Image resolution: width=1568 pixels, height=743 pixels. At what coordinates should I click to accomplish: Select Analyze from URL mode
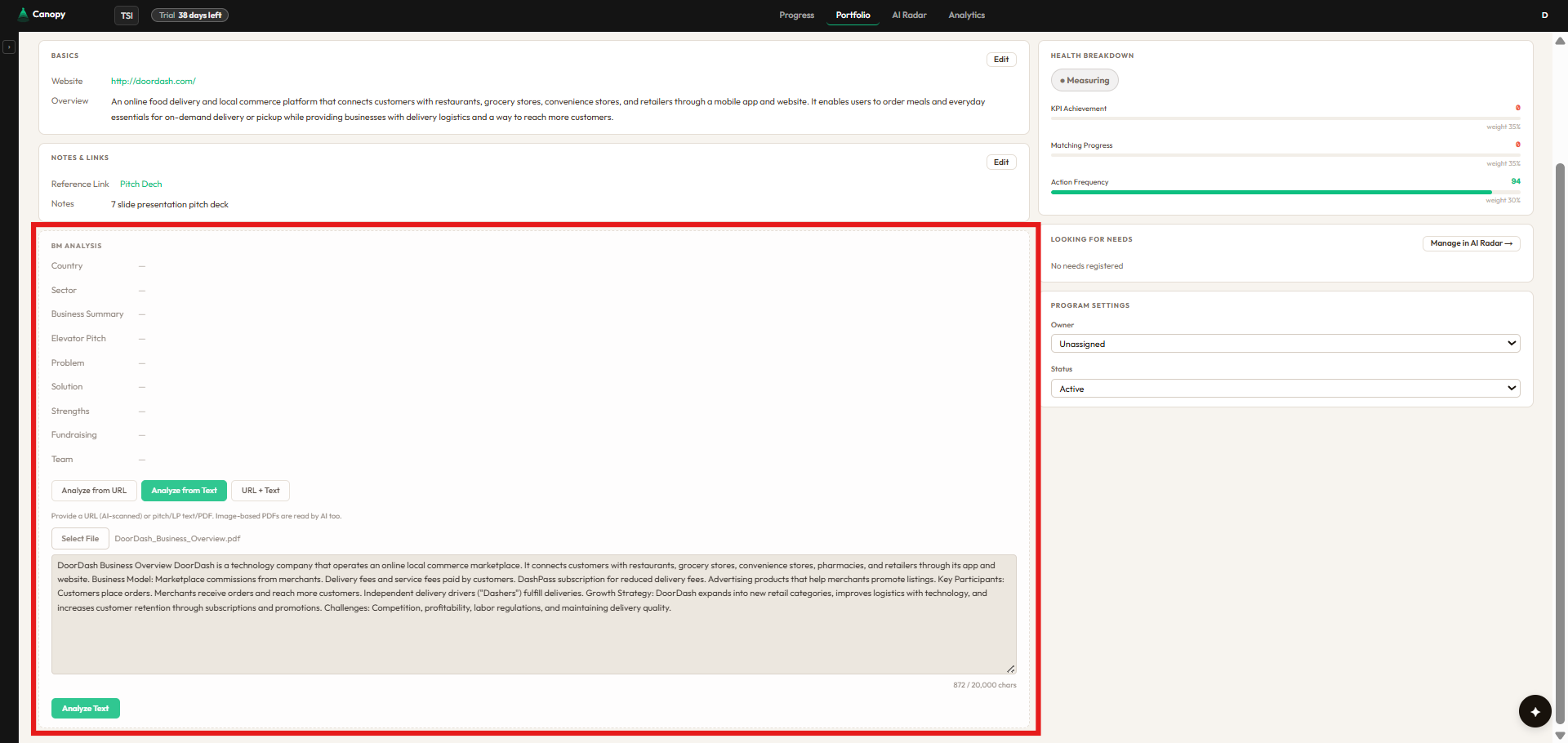(94, 491)
